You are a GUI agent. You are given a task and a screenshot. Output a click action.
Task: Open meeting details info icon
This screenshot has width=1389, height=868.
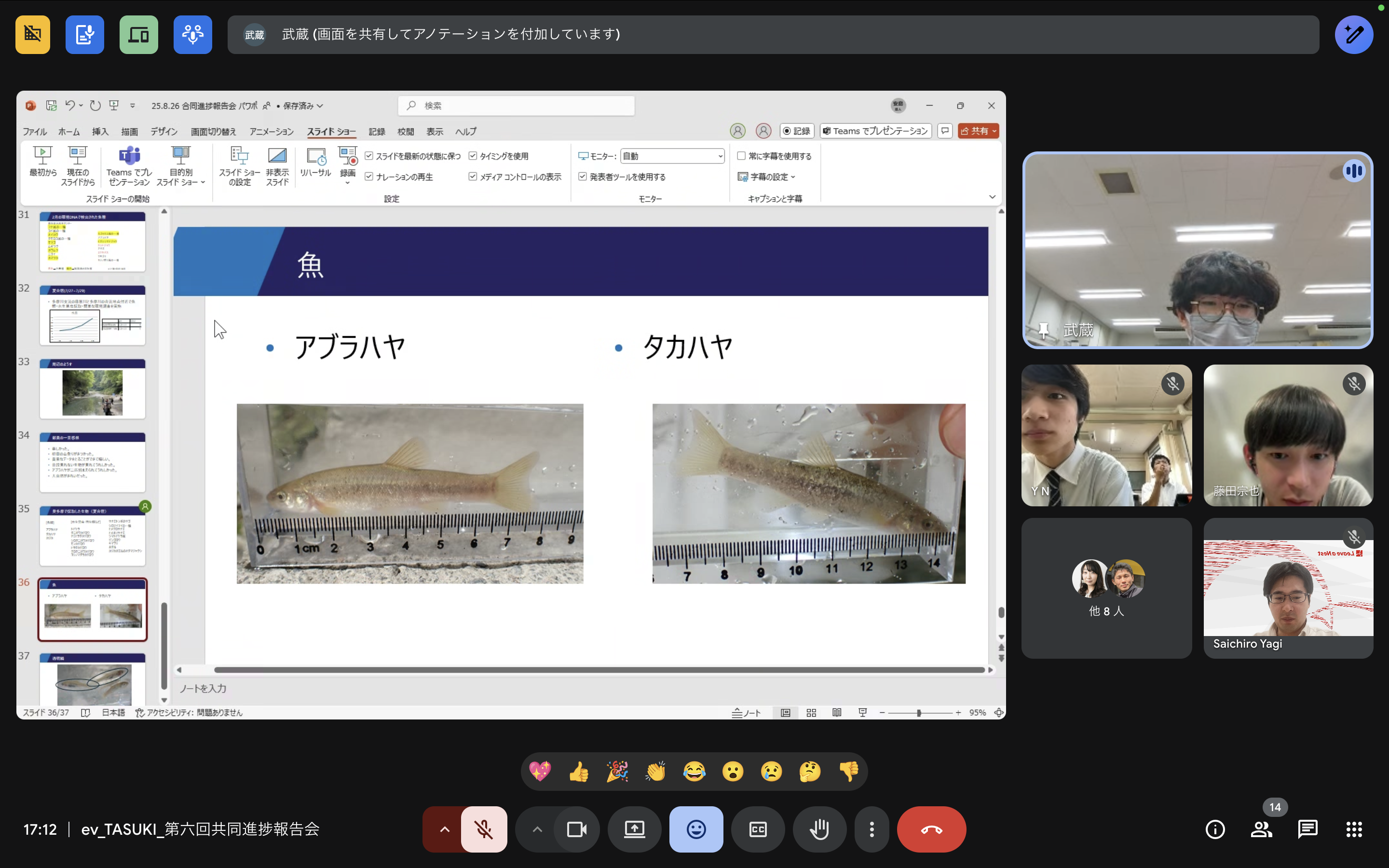pos(1214,829)
